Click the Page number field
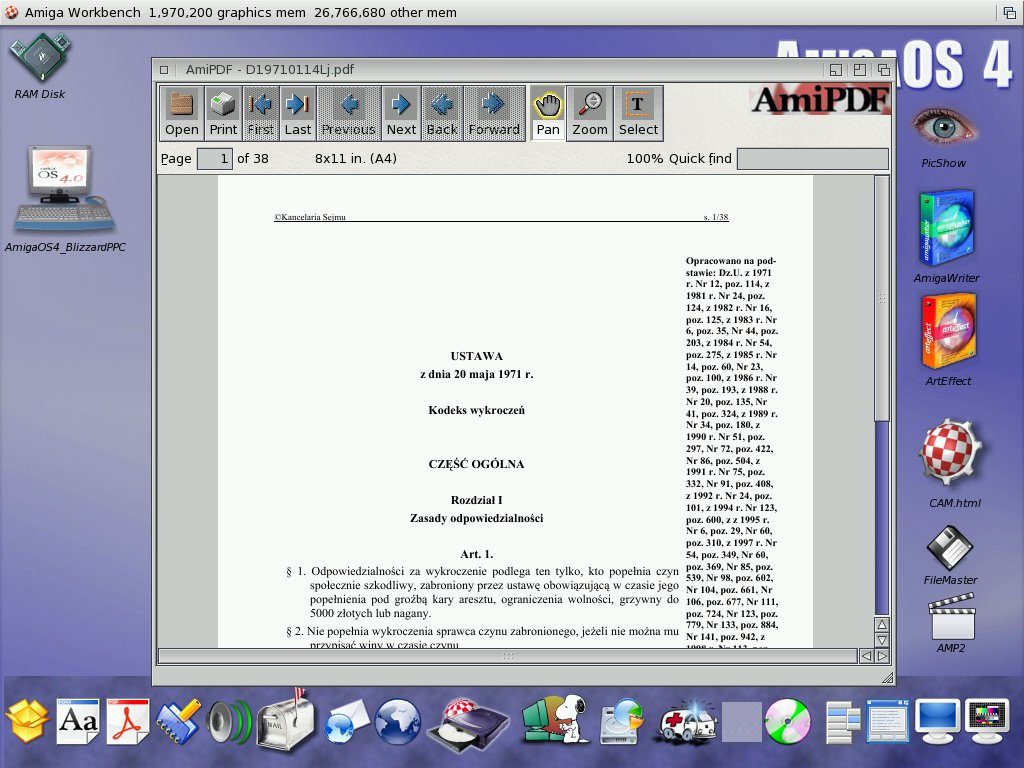Viewport: 1024px width, 768px height. (x=215, y=159)
